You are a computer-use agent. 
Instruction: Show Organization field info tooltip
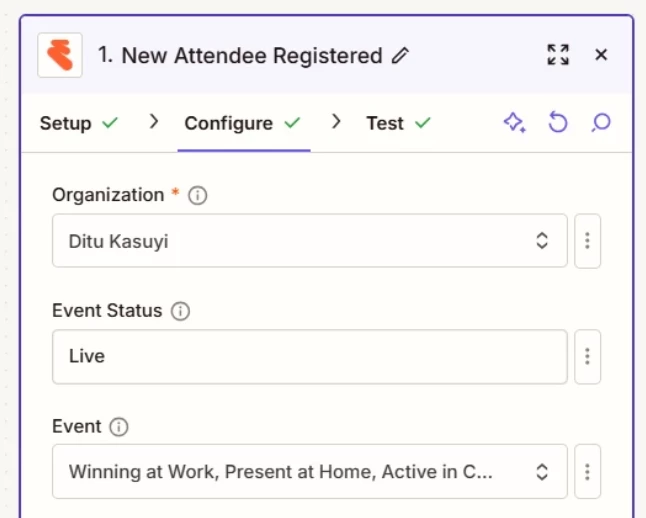[198, 196]
